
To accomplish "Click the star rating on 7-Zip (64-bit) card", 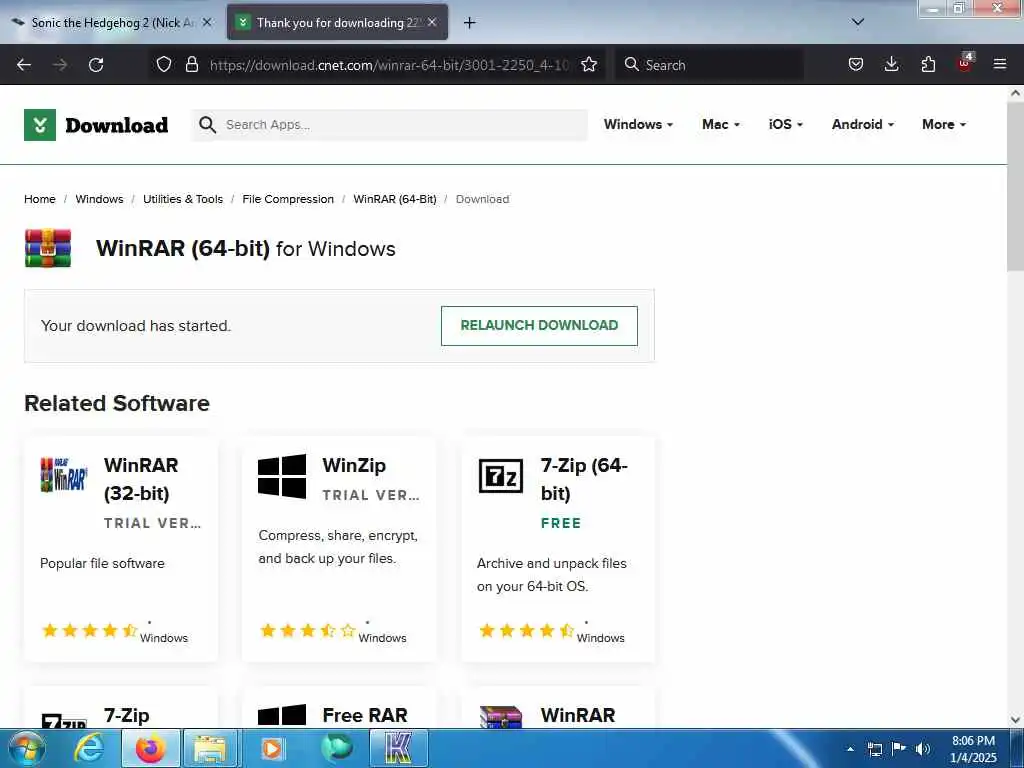I will pos(526,630).
